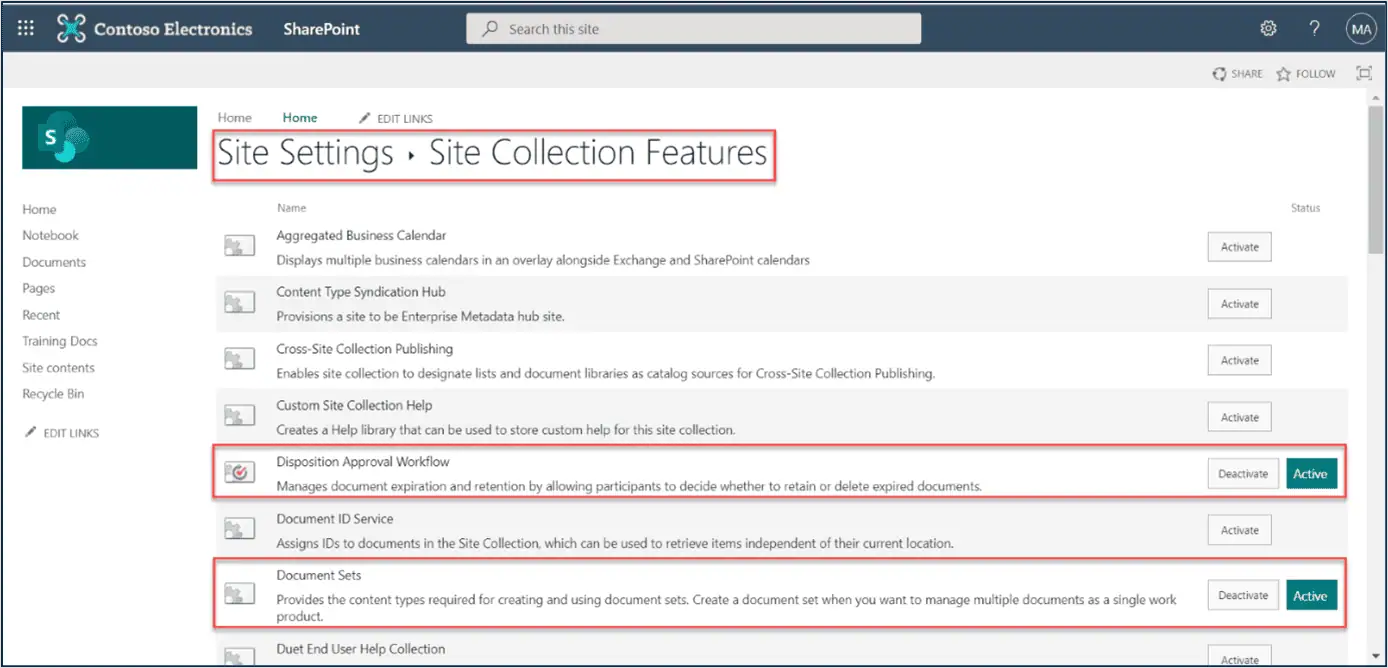Viewport: 1388px width, 668px height.
Task: Deactivate the Disposition Approval Workflow feature
Action: pyautogui.click(x=1242, y=474)
